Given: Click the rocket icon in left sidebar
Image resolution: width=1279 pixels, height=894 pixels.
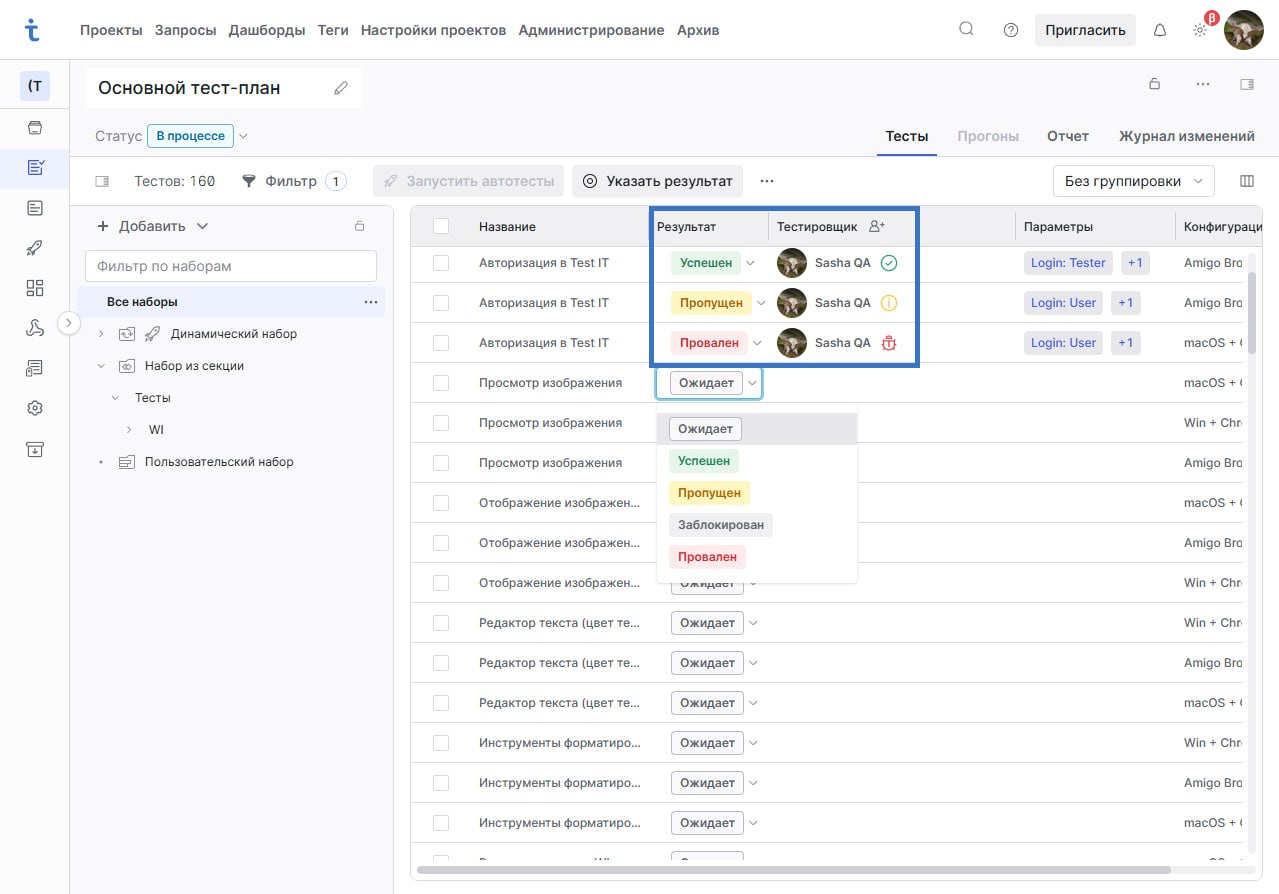Looking at the screenshot, I should pos(35,248).
